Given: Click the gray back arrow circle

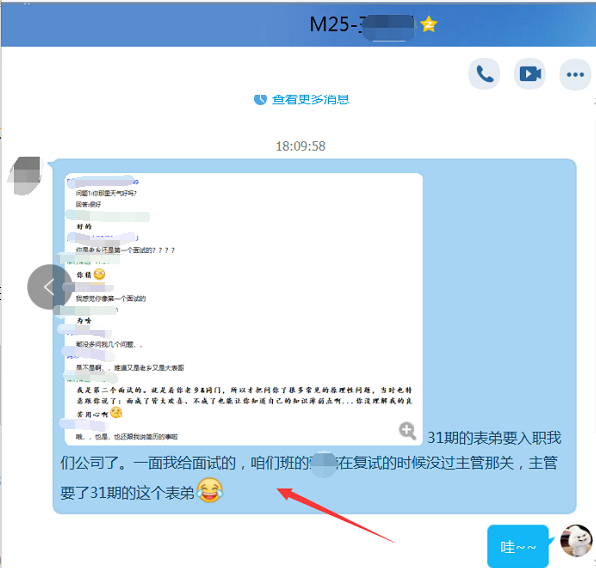Looking at the screenshot, I should pyautogui.click(x=49, y=287).
